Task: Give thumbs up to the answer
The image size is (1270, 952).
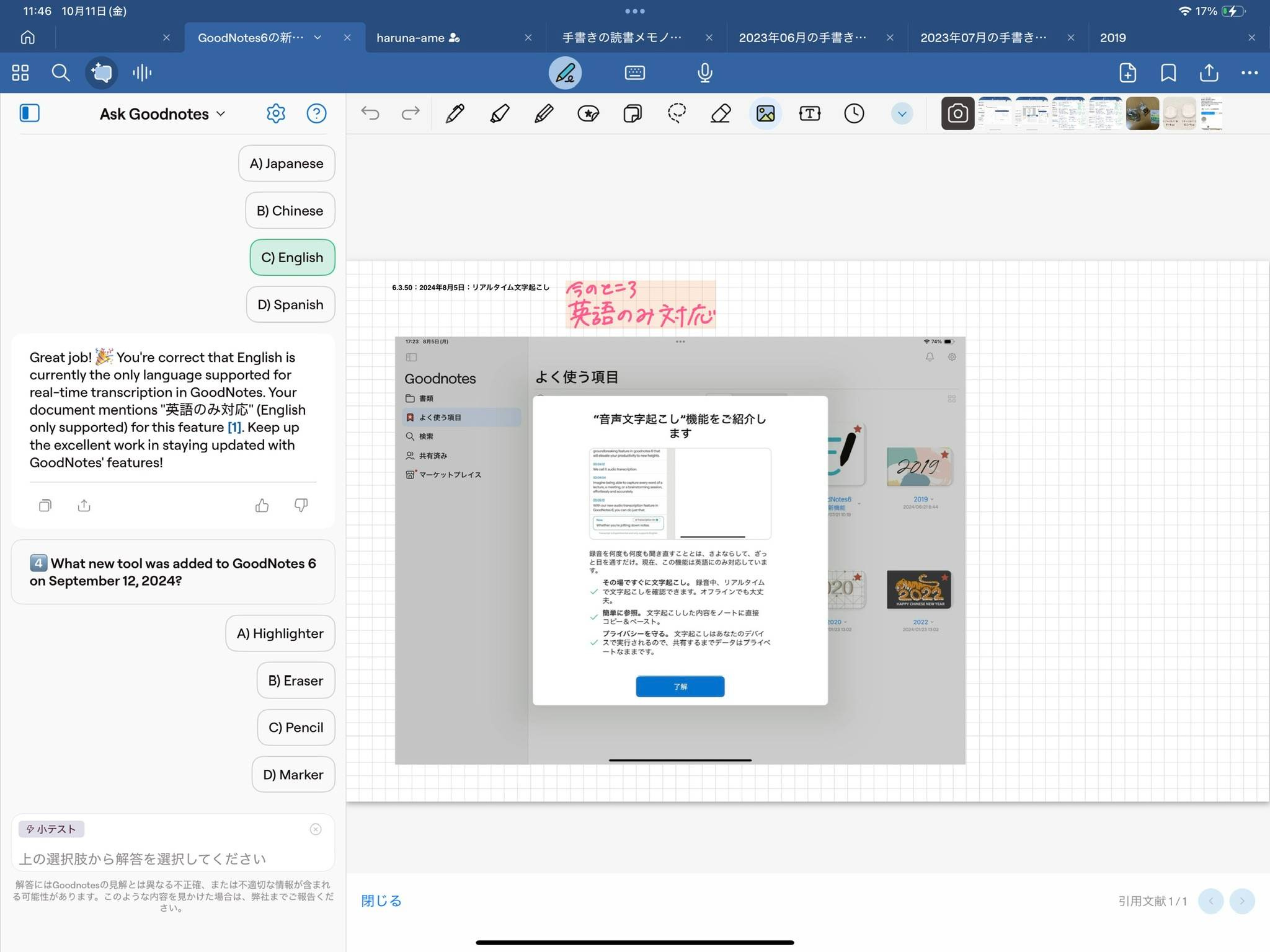Action: 262,506
